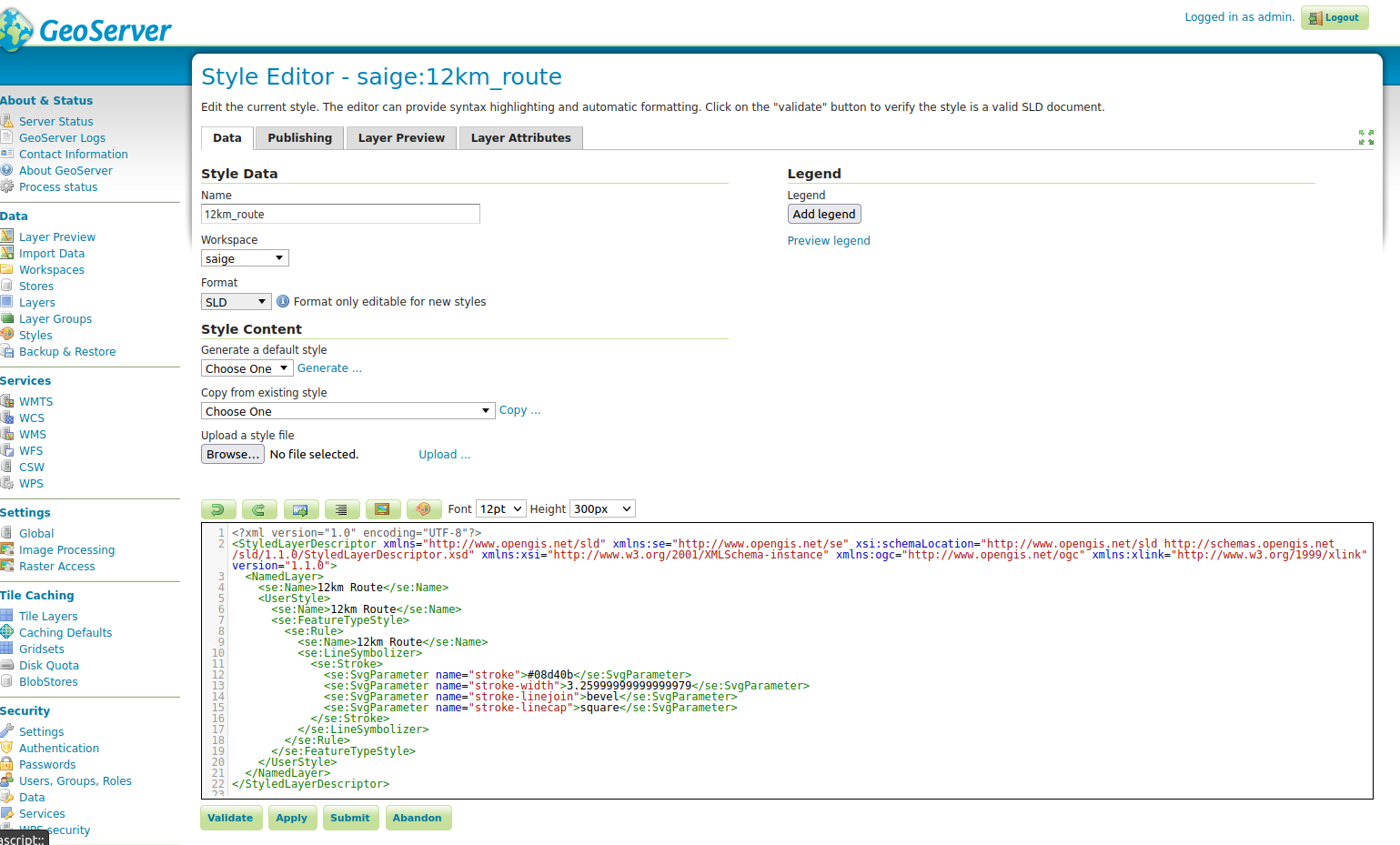Click the style Name input field
The image size is (1400, 845).
pyautogui.click(x=340, y=214)
